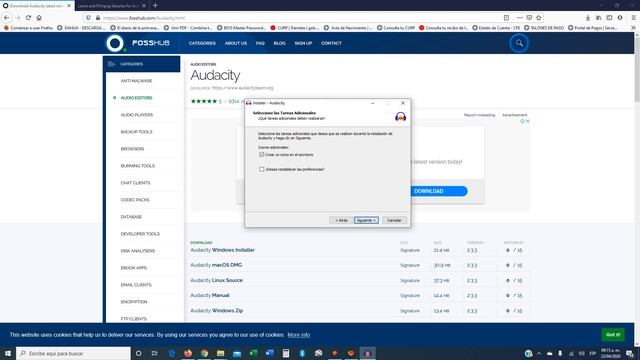
Task: Click Siguiente in the Audacity installer
Action: 366,220
